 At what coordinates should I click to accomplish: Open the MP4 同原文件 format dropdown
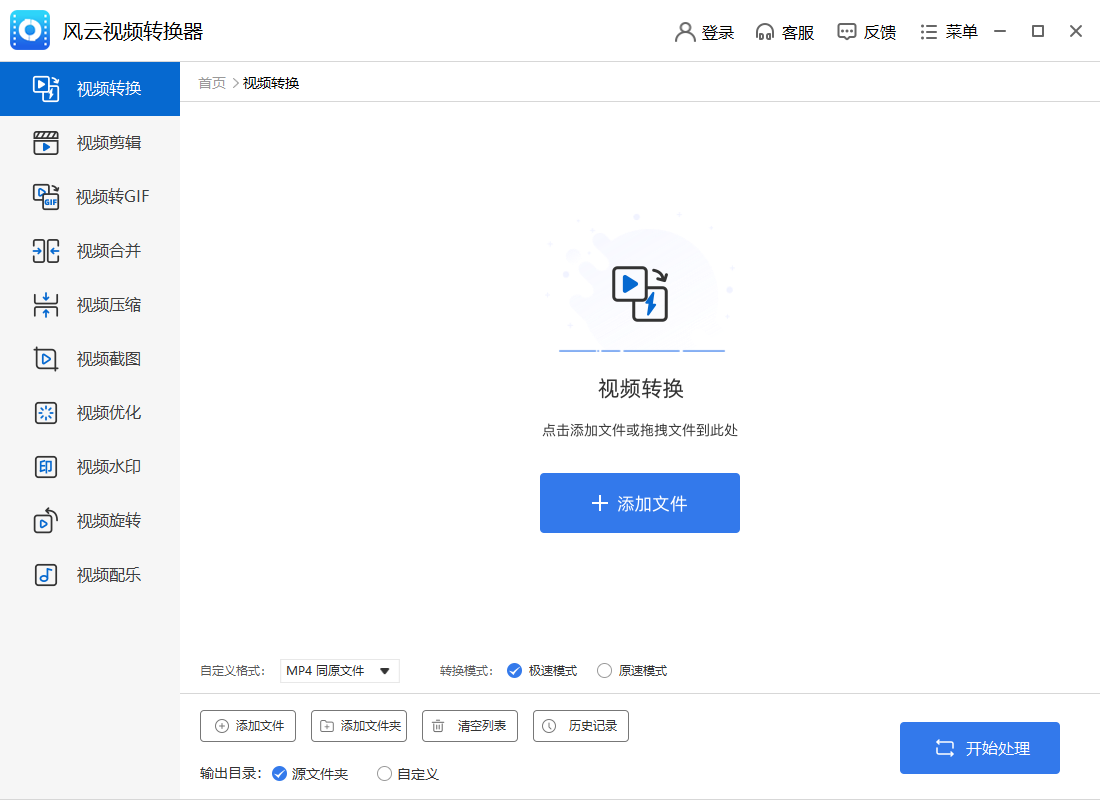point(340,670)
